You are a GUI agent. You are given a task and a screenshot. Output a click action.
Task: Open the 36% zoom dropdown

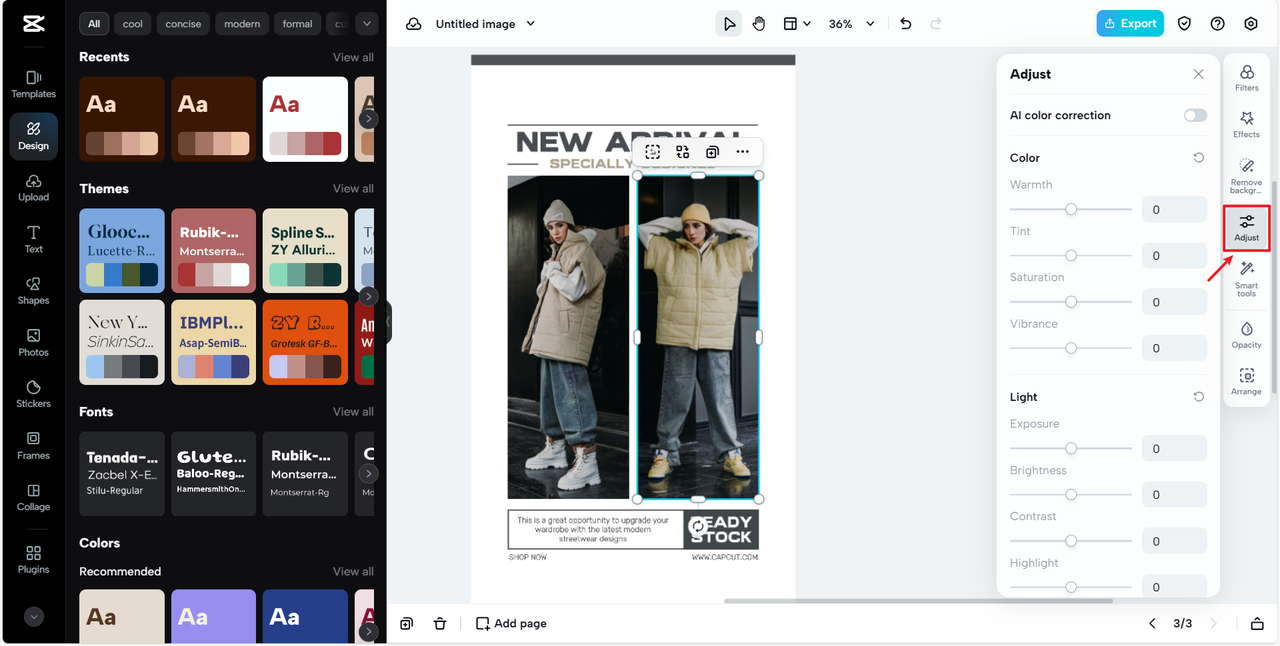click(x=851, y=24)
